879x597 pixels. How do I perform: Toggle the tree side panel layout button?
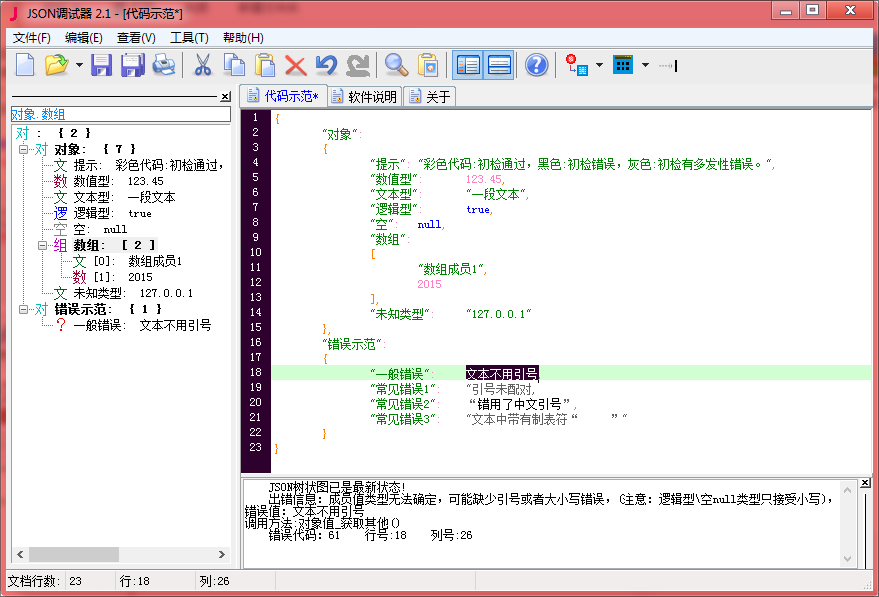click(468, 65)
